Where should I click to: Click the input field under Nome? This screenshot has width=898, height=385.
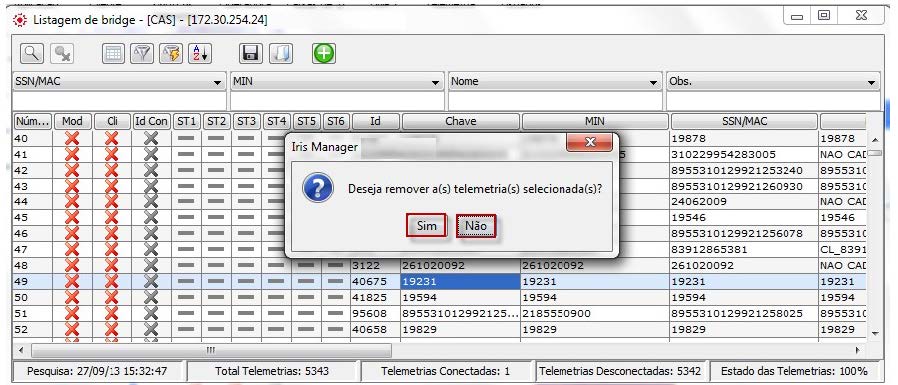[x=555, y=100]
